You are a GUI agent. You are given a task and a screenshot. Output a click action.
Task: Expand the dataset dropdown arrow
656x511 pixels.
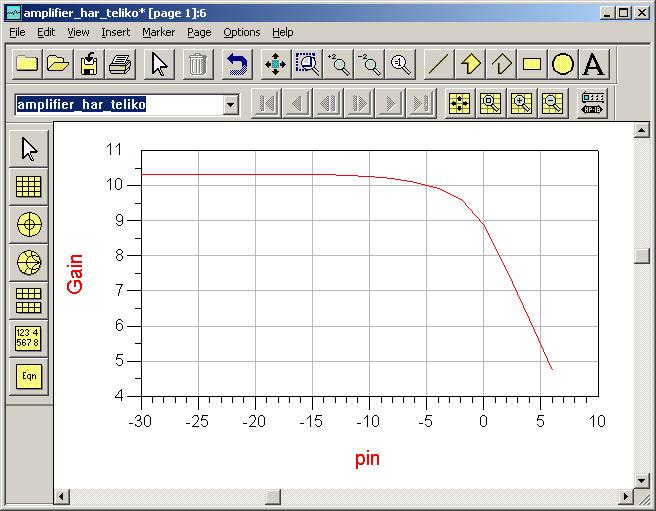point(231,104)
